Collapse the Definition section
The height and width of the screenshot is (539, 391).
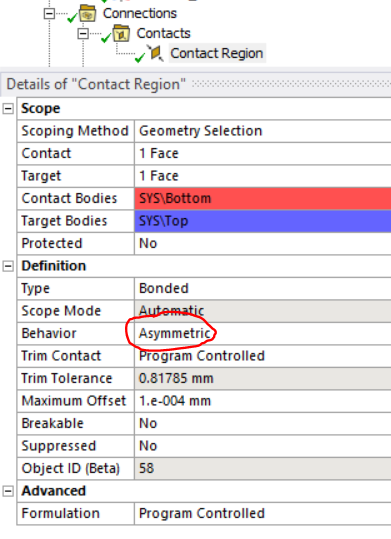(8, 266)
